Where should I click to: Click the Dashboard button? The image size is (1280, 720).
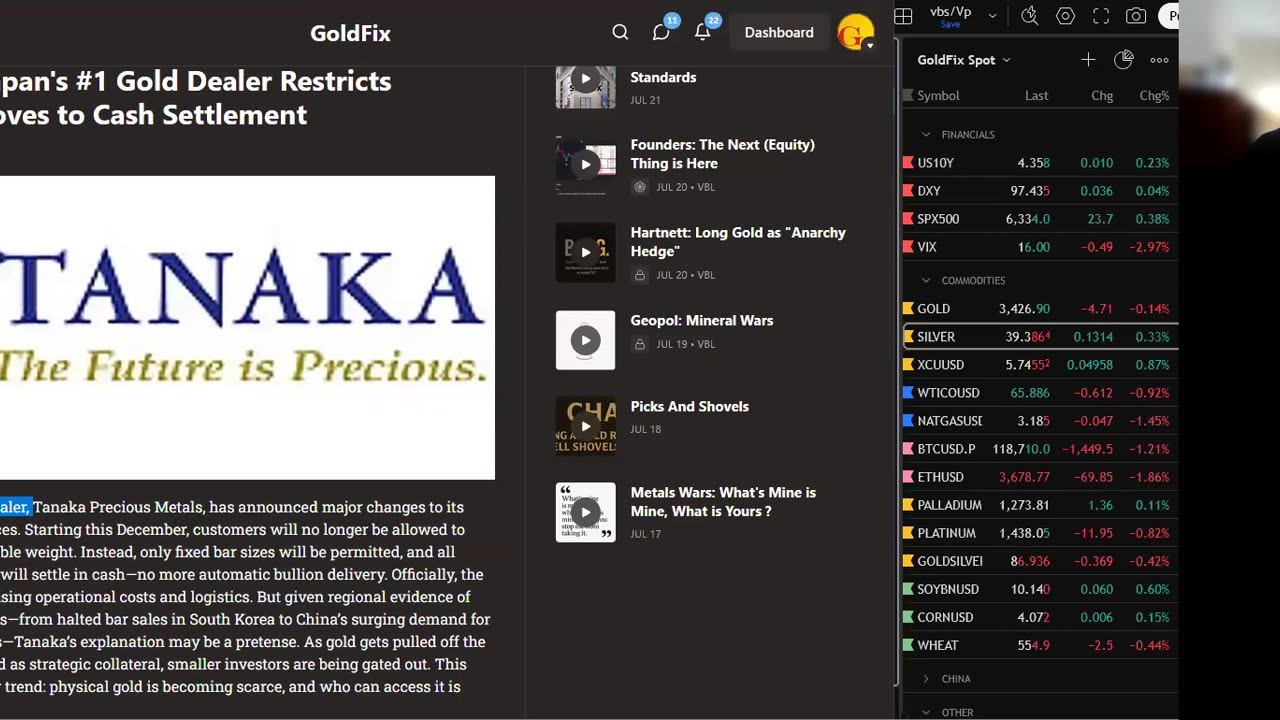click(779, 33)
